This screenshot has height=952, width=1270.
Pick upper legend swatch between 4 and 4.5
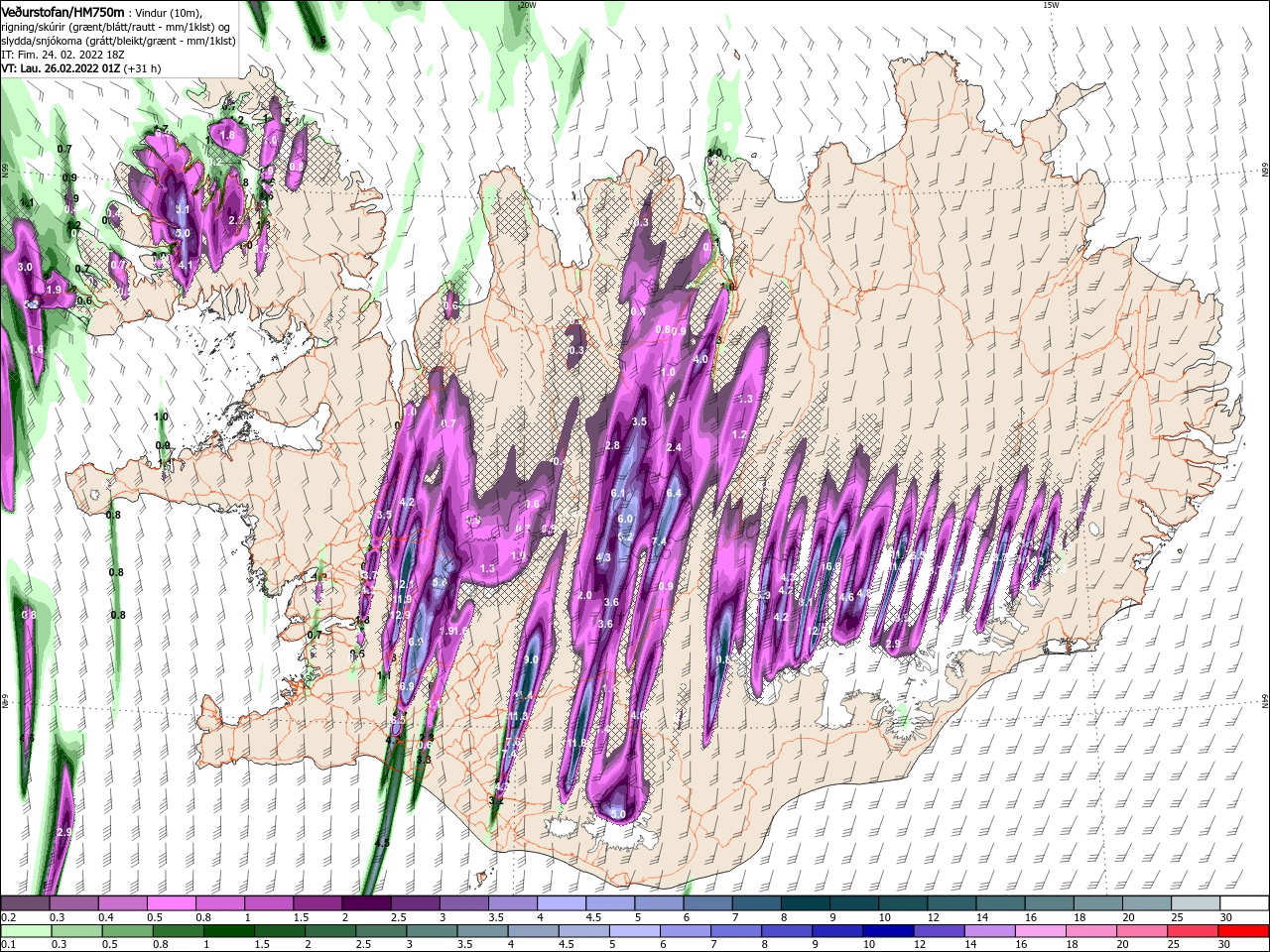(x=561, y=903)
